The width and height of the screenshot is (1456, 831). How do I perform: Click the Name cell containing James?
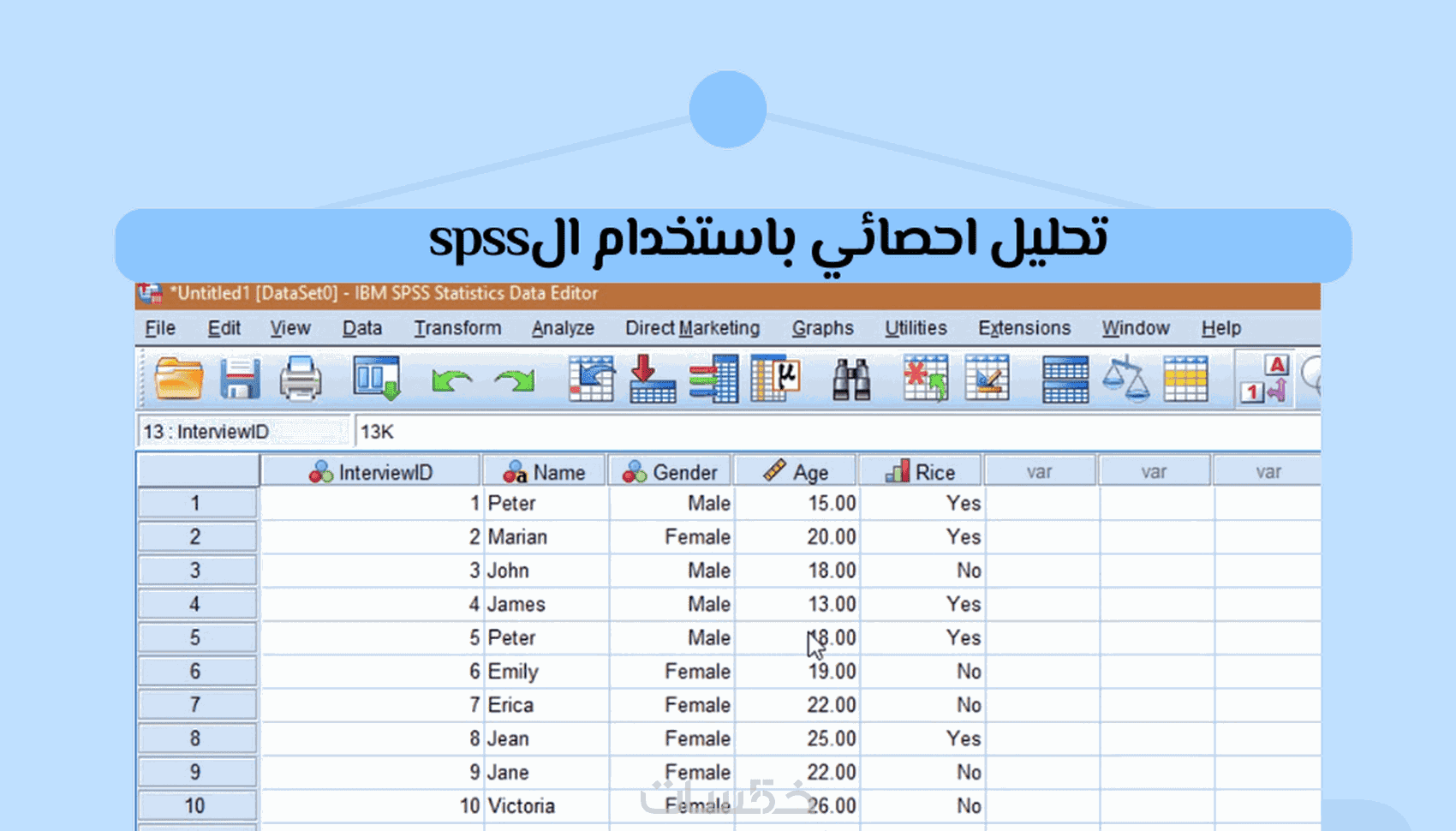[546, 604]
